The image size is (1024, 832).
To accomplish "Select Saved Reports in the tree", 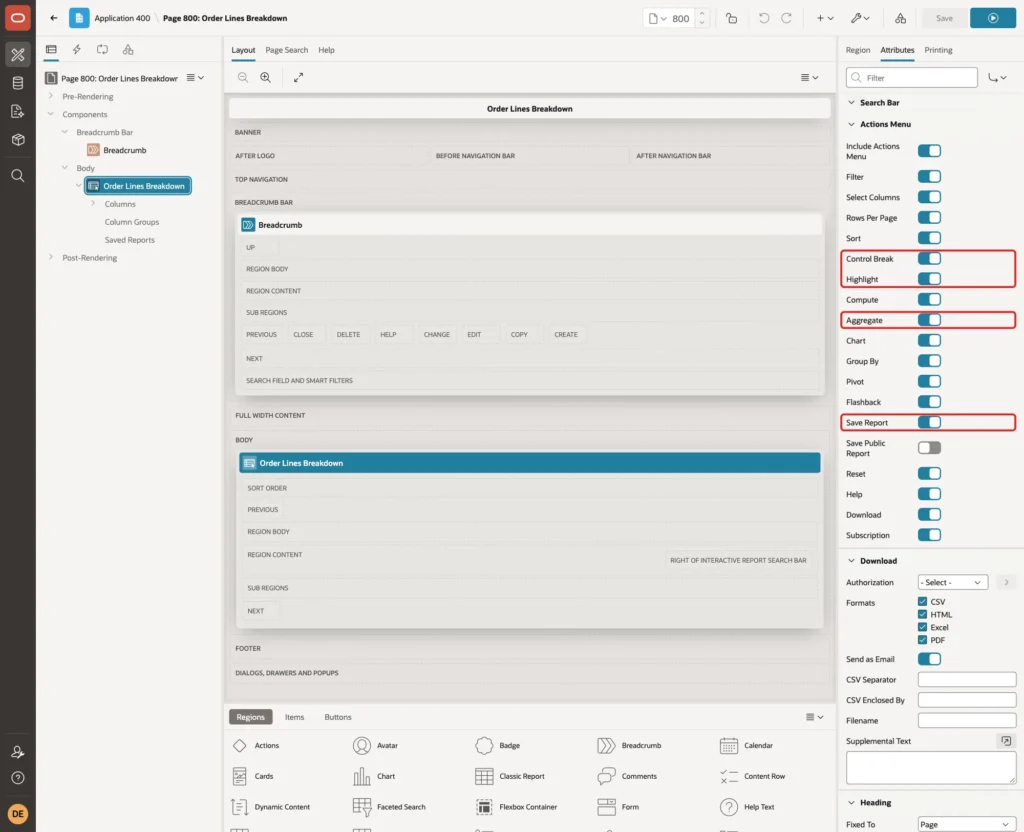I will (129, 240).
